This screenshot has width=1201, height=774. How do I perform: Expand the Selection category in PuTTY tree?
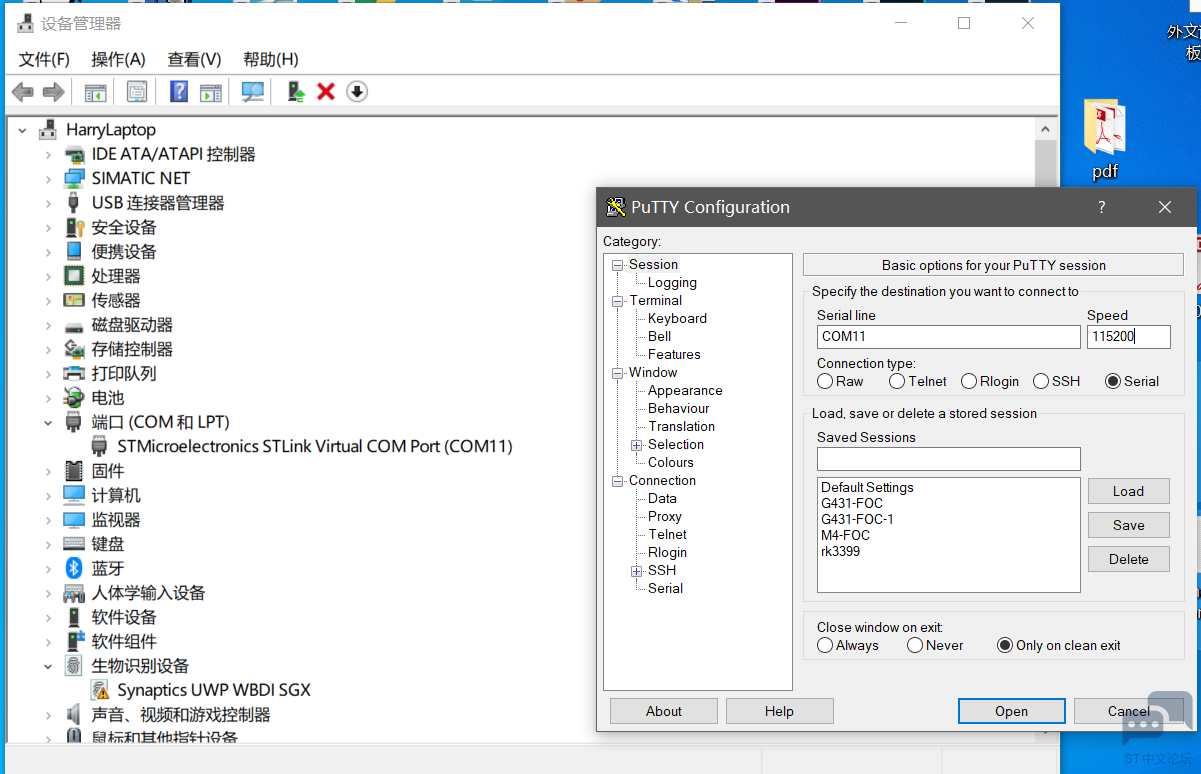click(636, 445)
